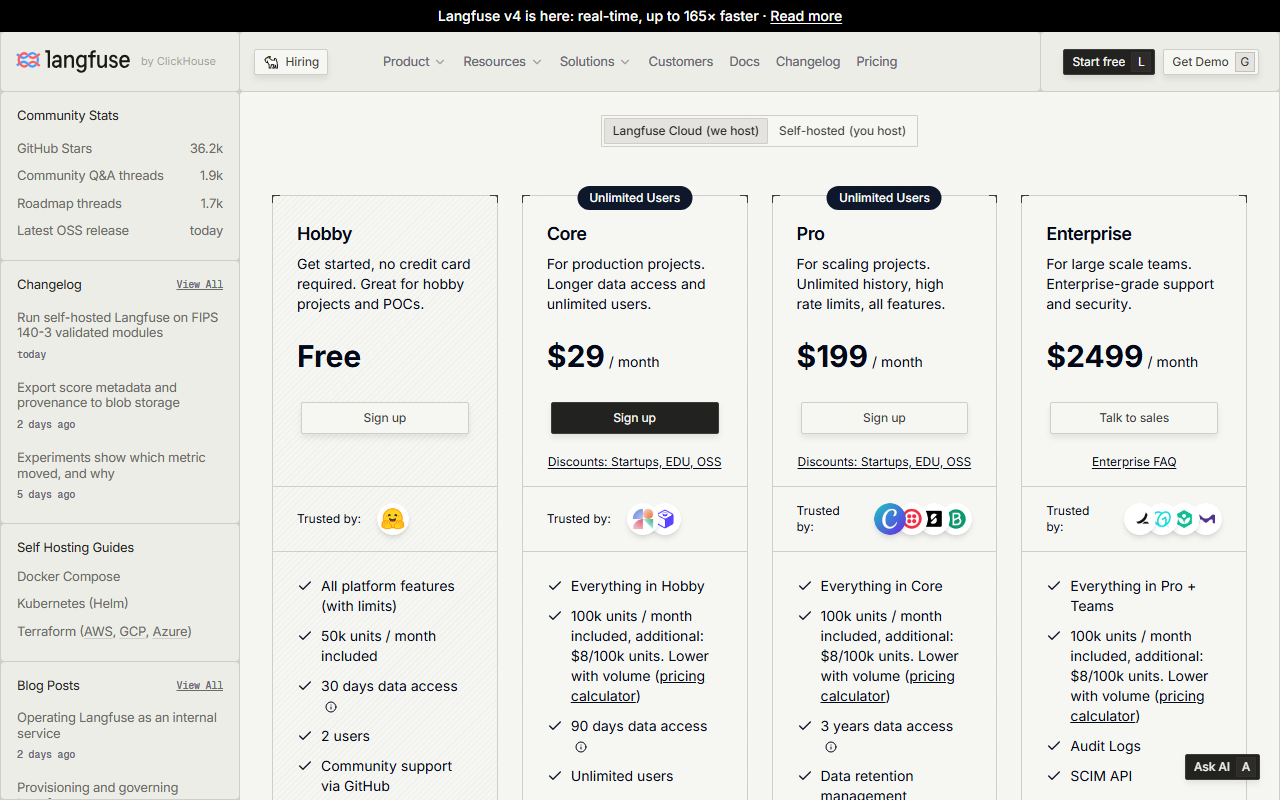Go to the Changelog nav item
The width and height of the screenshot is (1280, 800).
808,62
